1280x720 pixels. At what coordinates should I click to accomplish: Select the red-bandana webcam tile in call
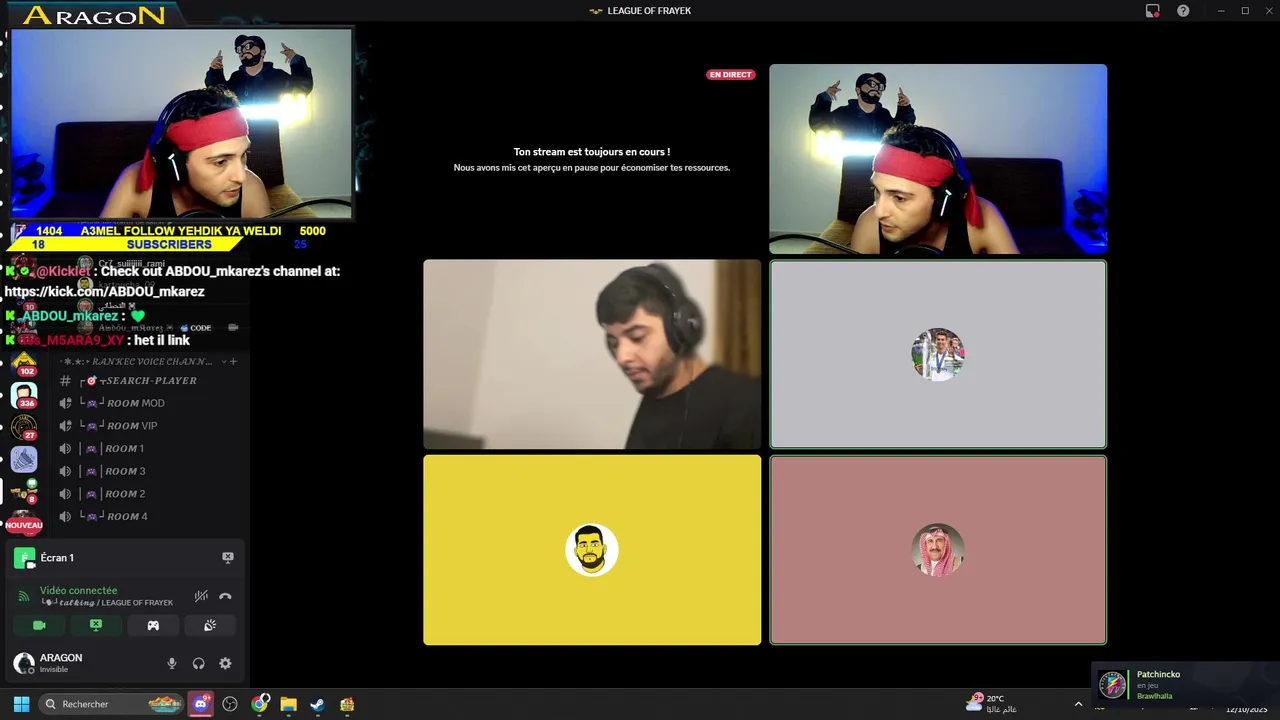(x=938, y=159)
